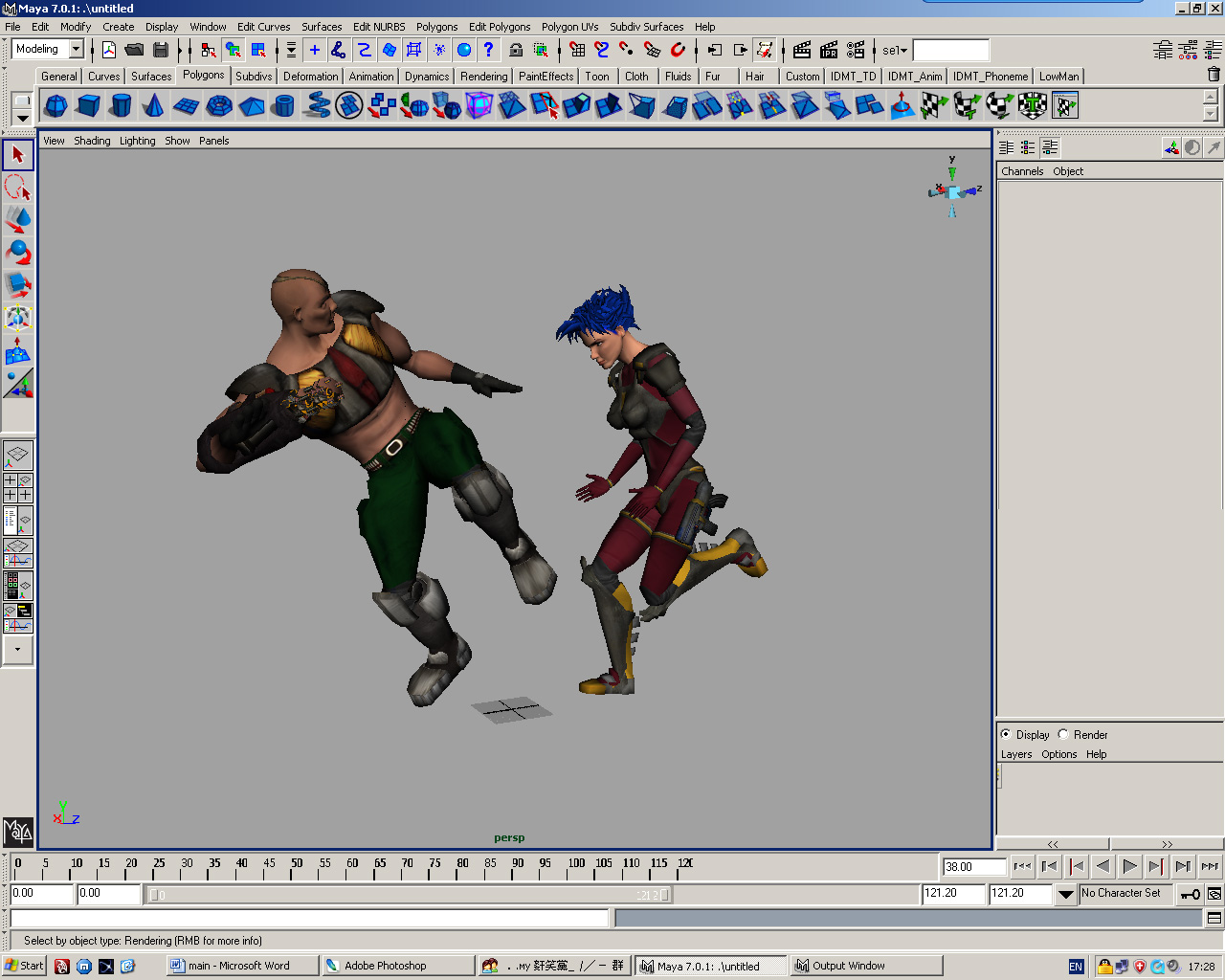This screenshot has height=980, width=1225.
Task: Play animation backwards
Action: pos(1102,866)
